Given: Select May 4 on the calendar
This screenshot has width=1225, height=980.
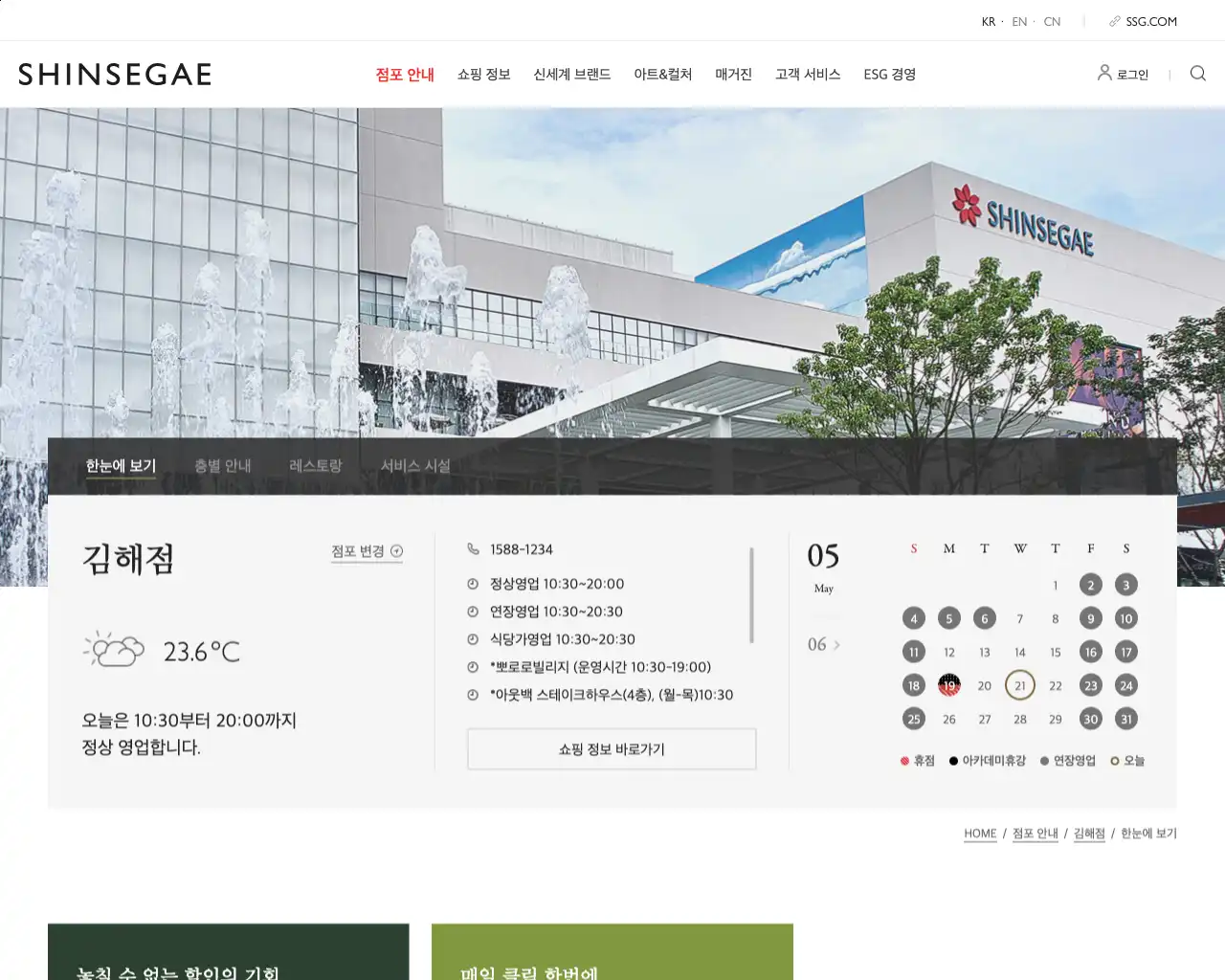Looking at the screenshot, I should pos(914,618).
